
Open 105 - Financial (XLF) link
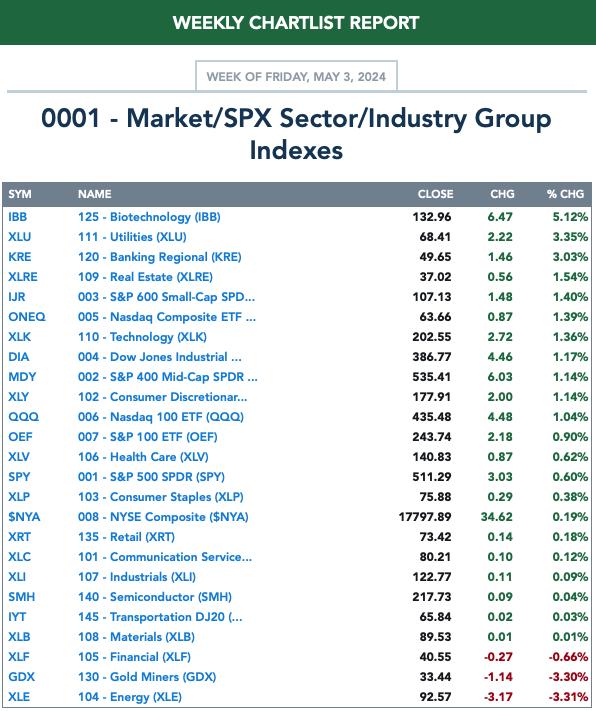tap(134, 657)
